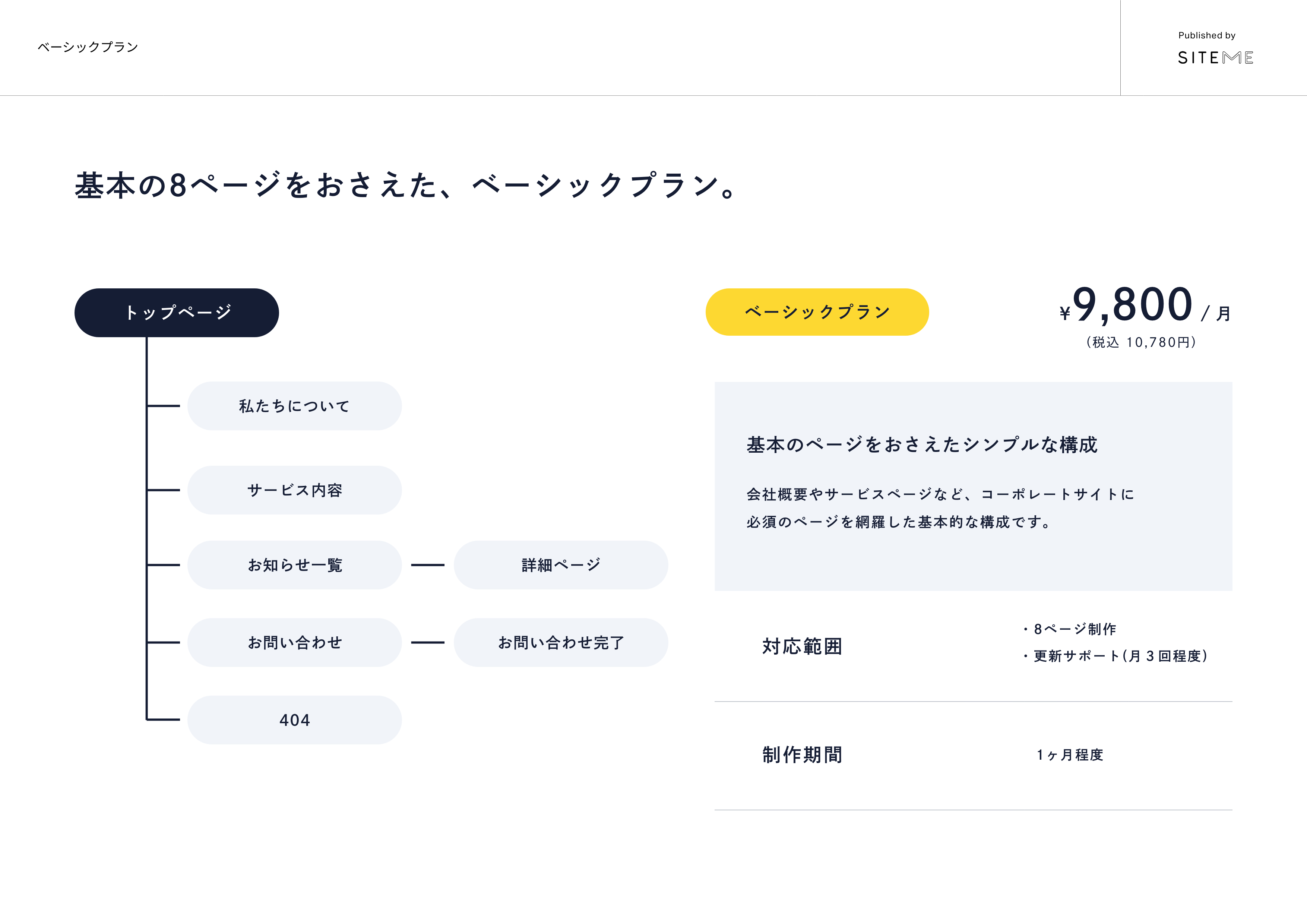Screen dimensions: 1307x924
Task: Select the 私たちについて page node
Action: [x=294, y=406]
